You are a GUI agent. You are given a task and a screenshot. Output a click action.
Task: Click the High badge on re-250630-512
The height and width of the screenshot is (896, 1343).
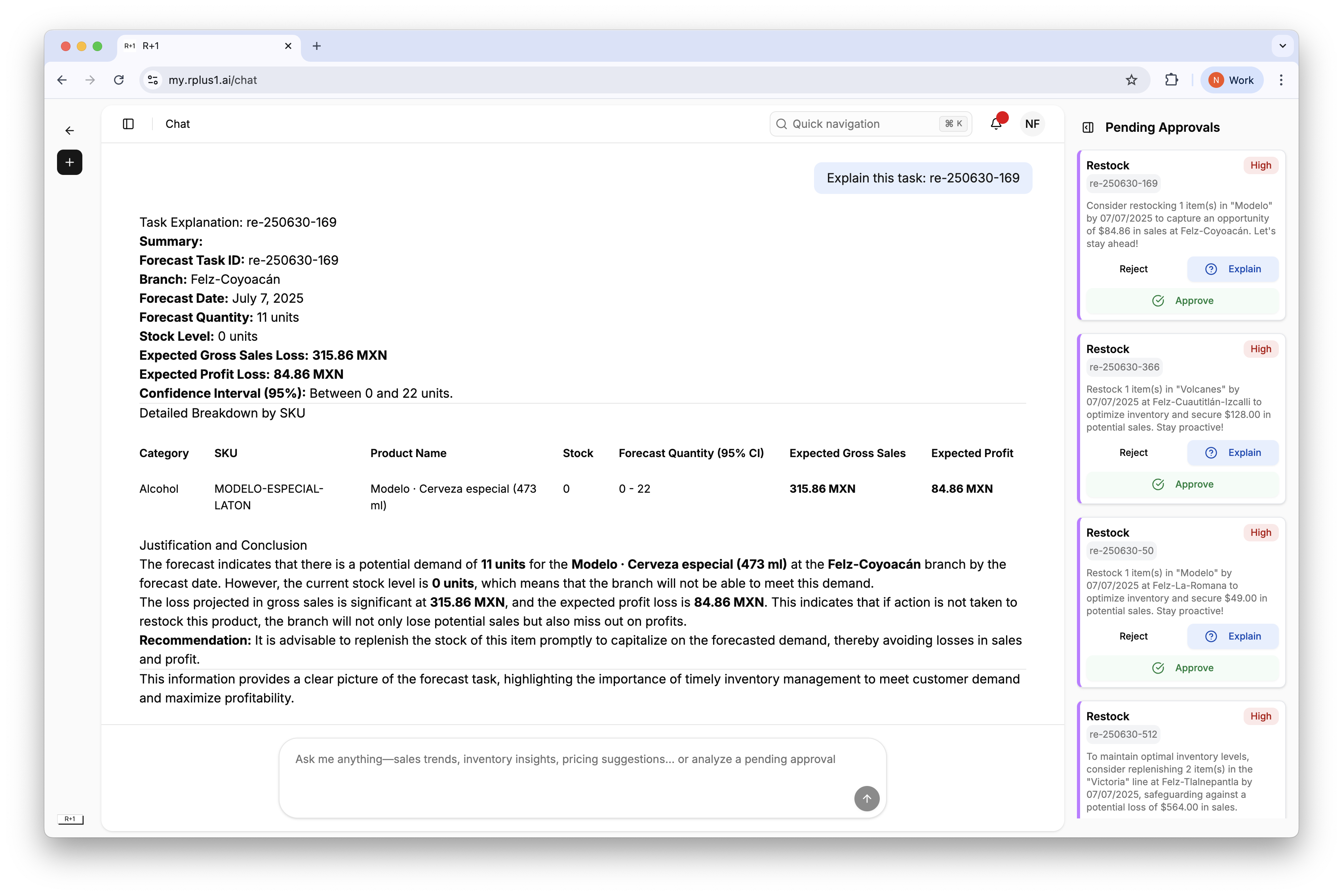(1261, 716)
